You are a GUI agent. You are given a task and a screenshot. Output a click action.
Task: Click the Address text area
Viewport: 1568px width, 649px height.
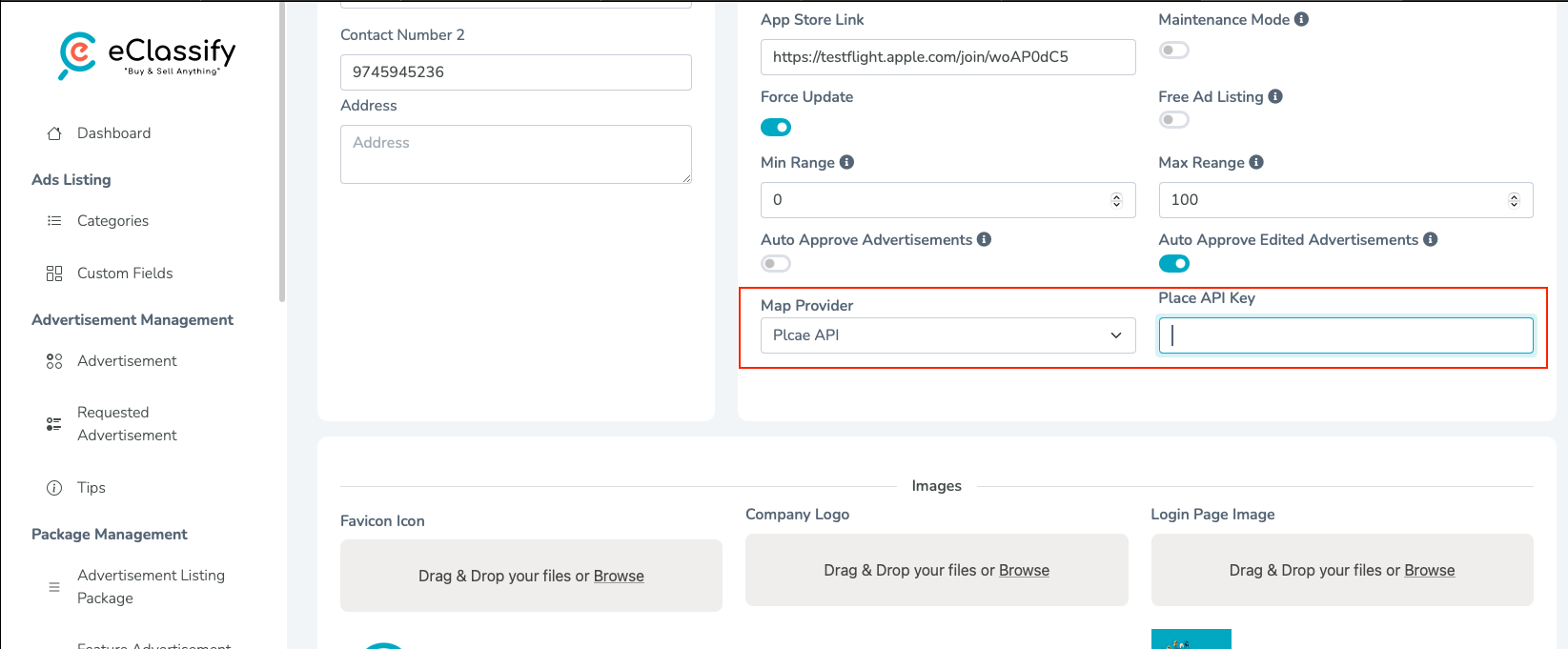click(516, 154)
